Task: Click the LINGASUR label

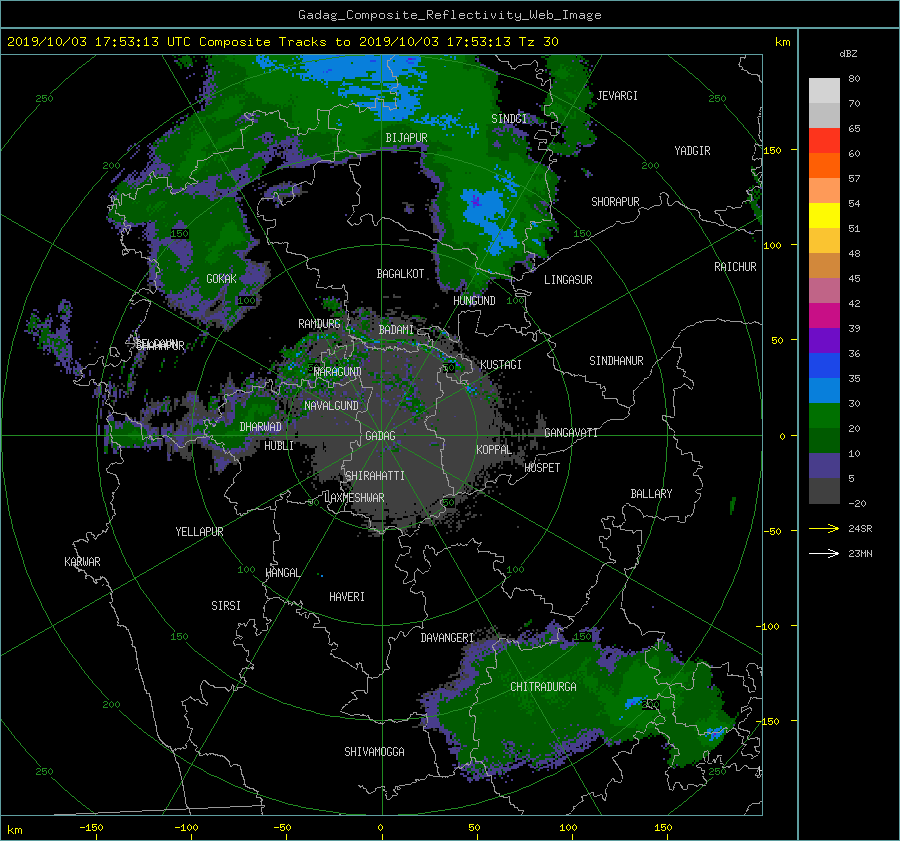Action: click(568, 280)
